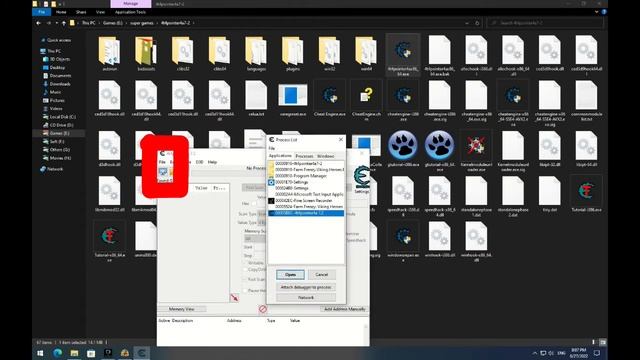Select the languages folder

point(256,54)
